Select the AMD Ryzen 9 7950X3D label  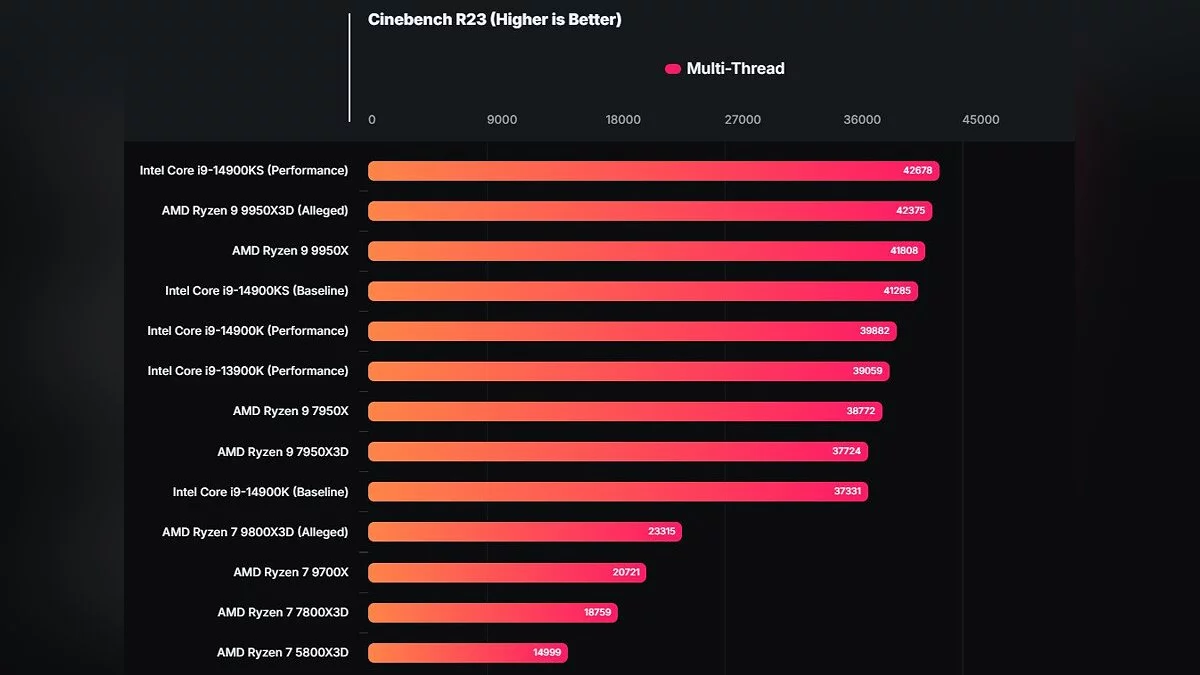click(x=283, y=452)
